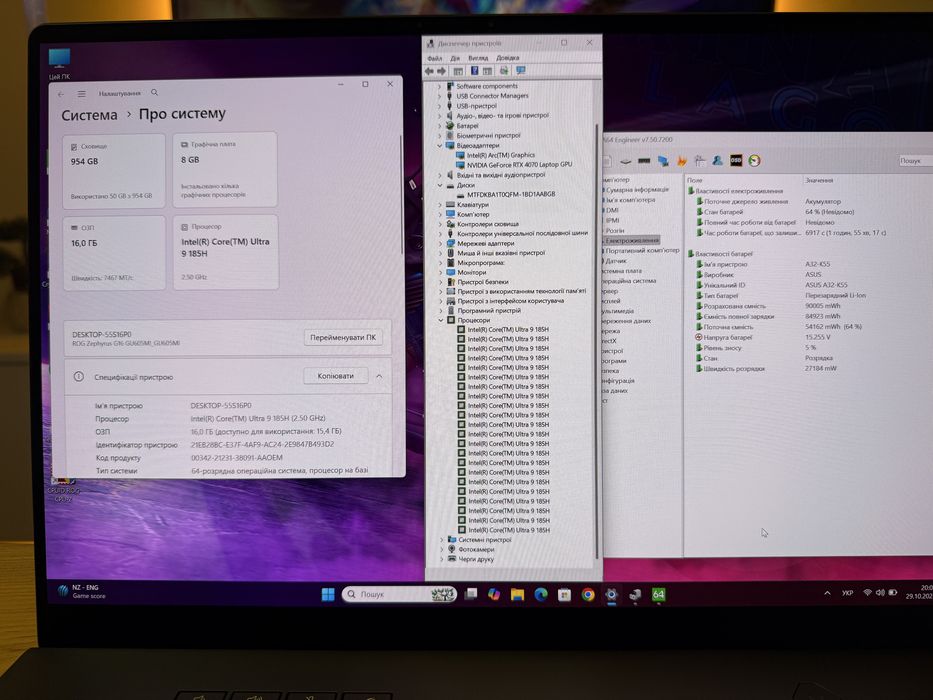Select DMI in AIDA64 tree
Screen dimensions: 933x700
(612, 210)
